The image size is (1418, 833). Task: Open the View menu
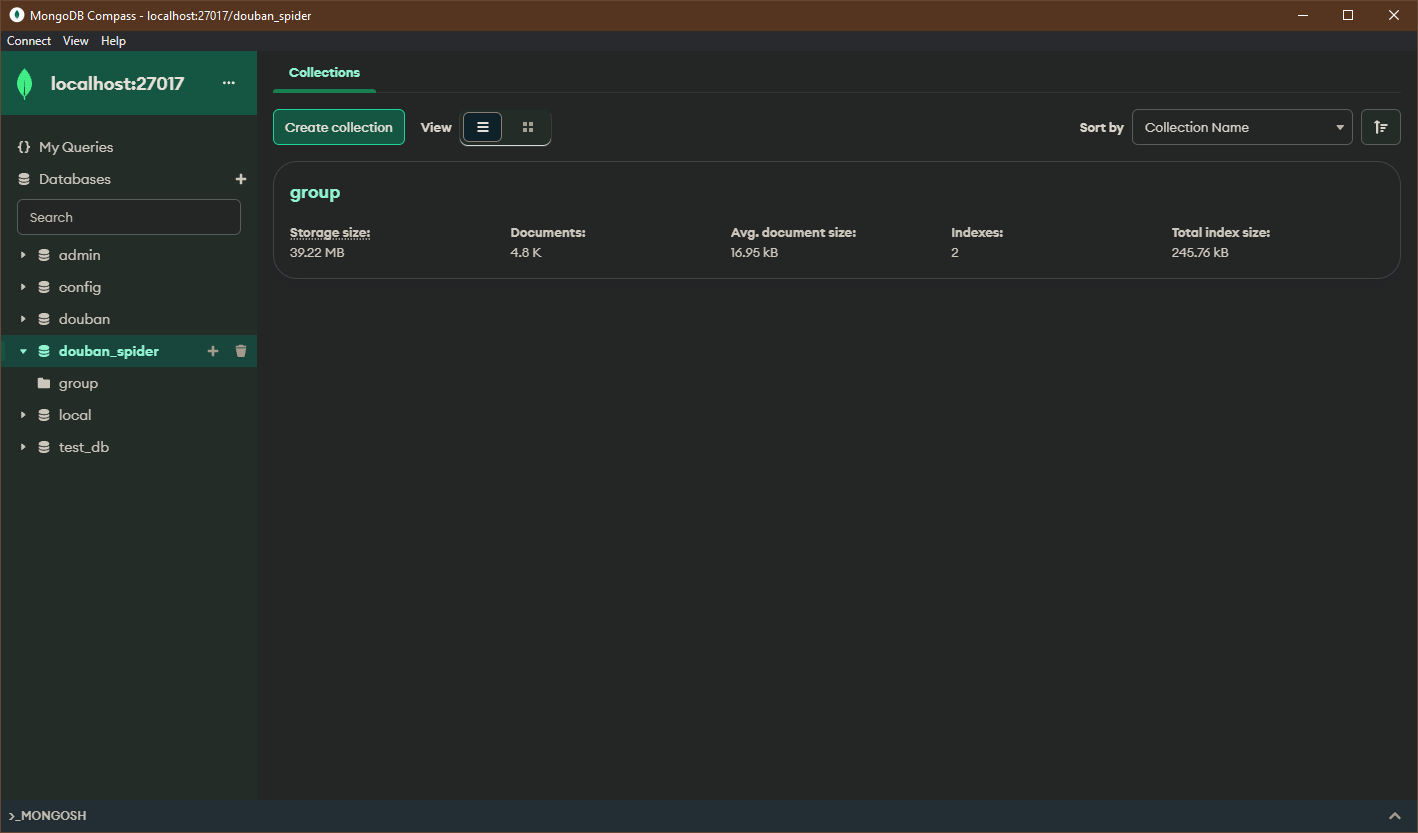tap(76, 41)
